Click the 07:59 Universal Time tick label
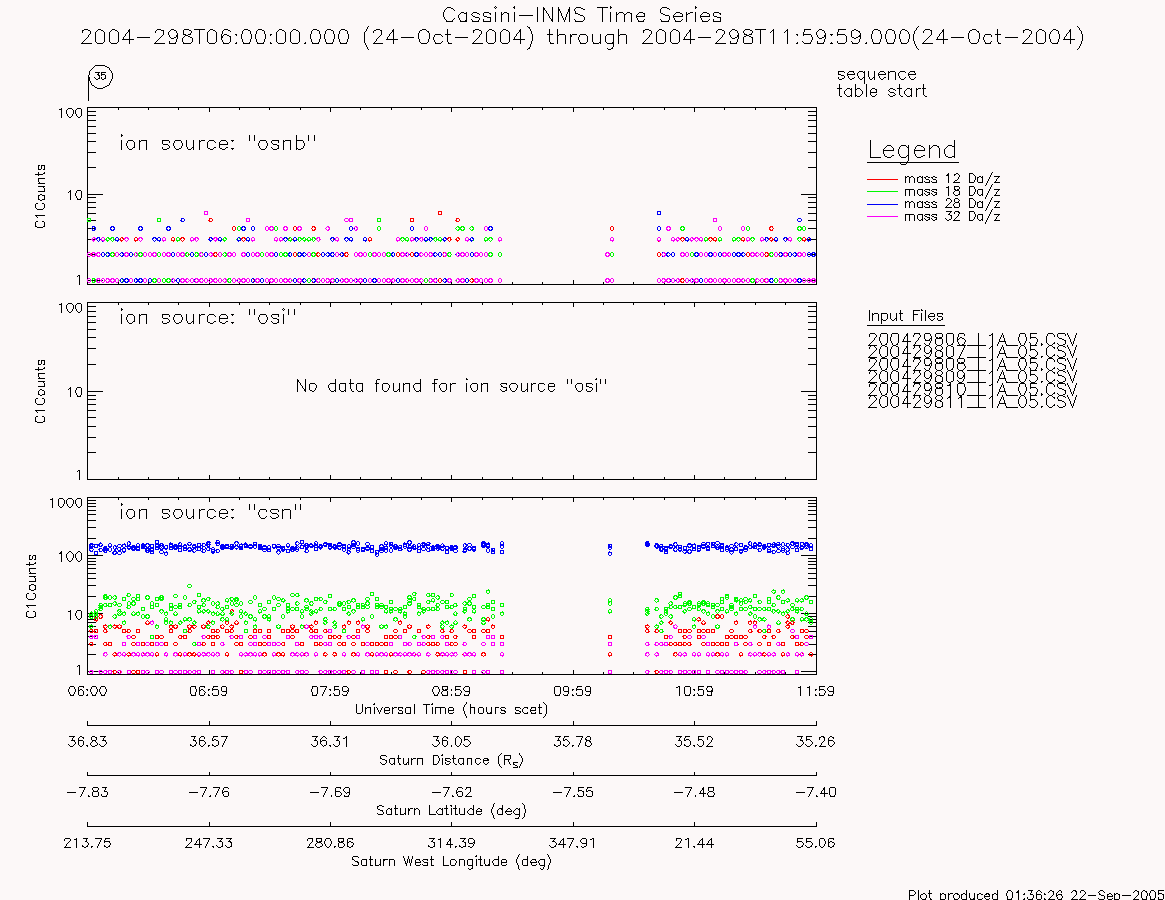1165x900 pixels. pos(330,691)
